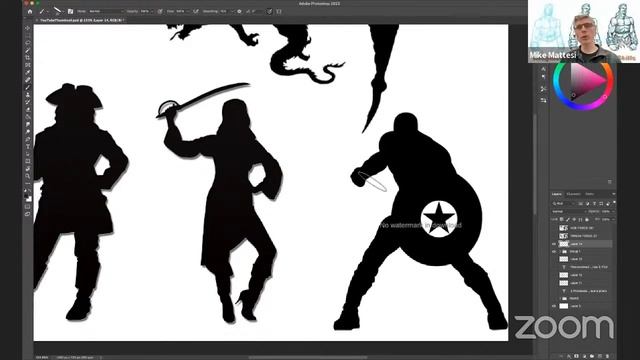Lock layer position icon

[574, 220]
